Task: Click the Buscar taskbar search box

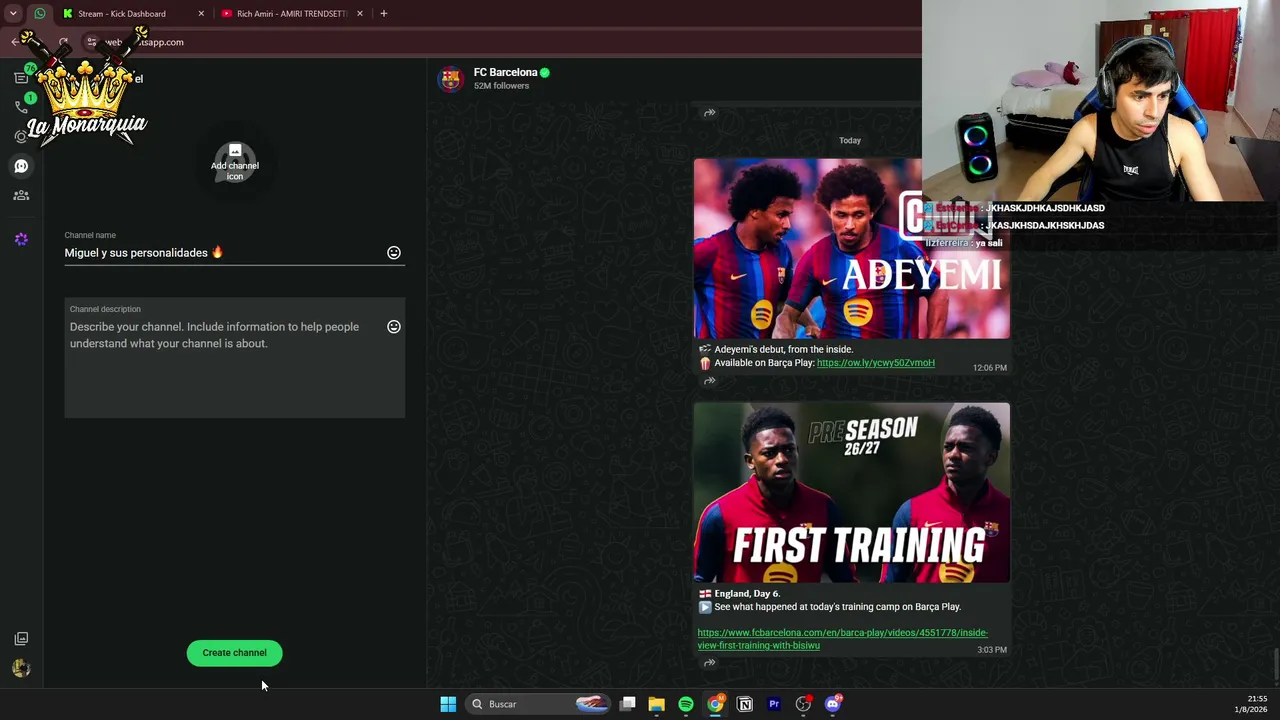Action: click(x=540, y=704)
